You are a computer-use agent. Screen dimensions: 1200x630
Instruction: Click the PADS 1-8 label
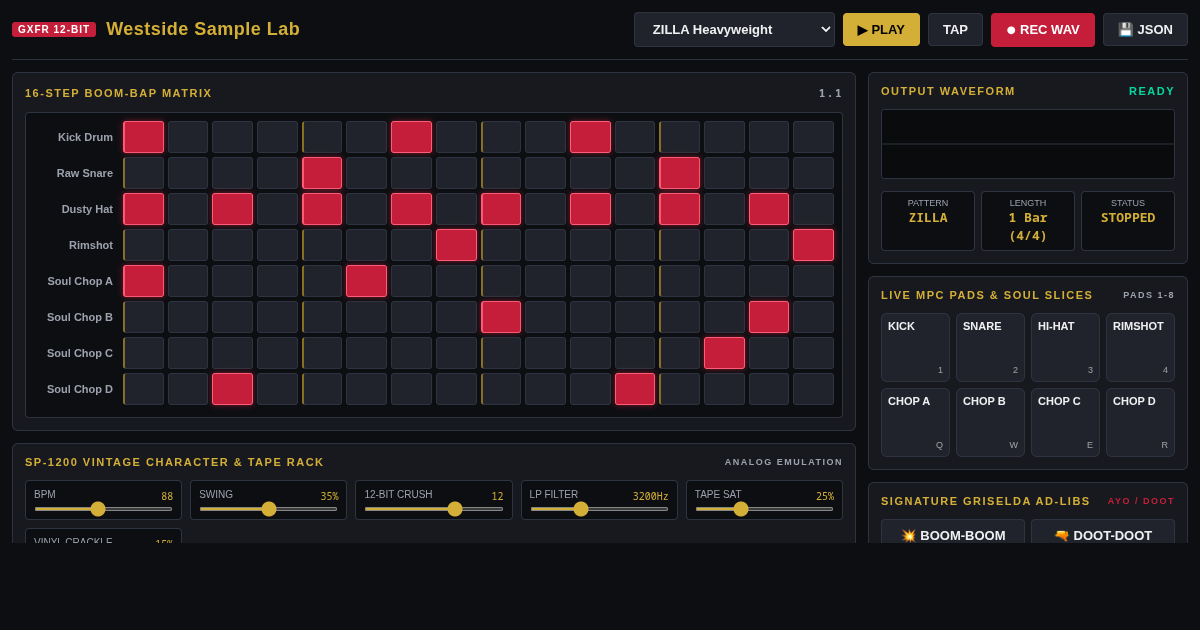[x=1149, y=295]
